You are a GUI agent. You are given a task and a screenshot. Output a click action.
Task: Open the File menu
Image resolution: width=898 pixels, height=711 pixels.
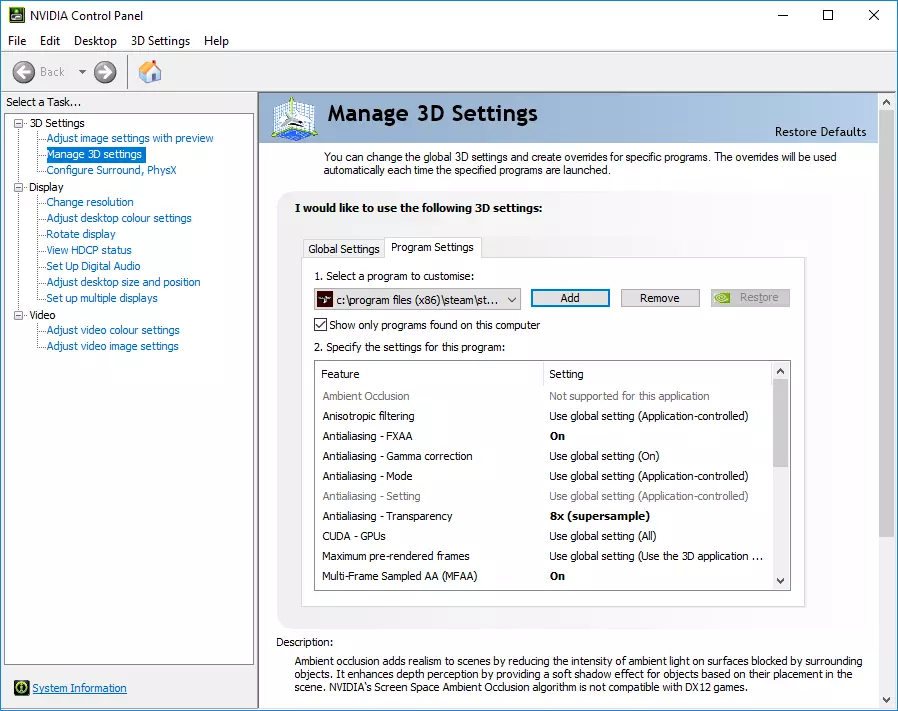click(17, 41)
